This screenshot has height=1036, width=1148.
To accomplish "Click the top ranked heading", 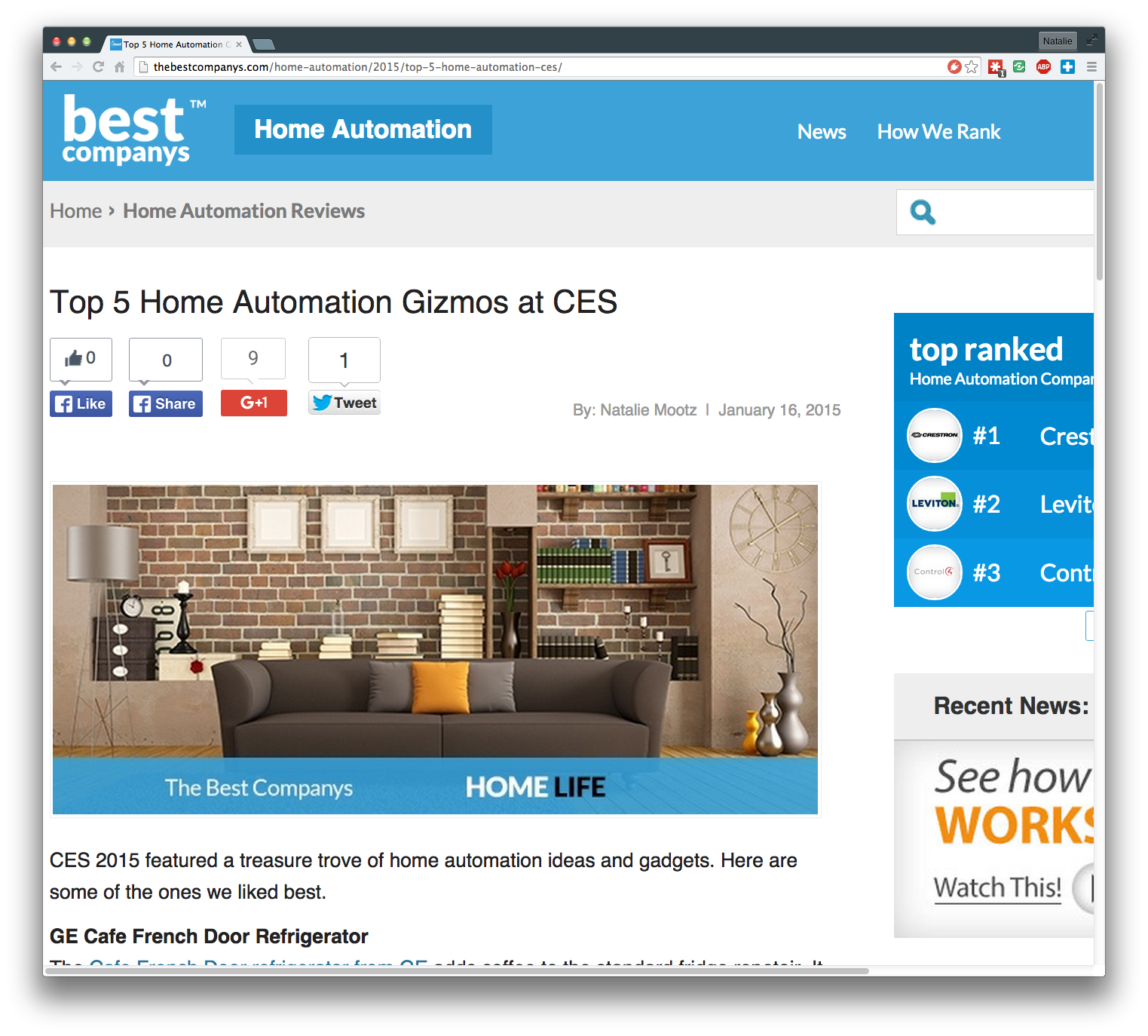I will (x=986, y=349).
